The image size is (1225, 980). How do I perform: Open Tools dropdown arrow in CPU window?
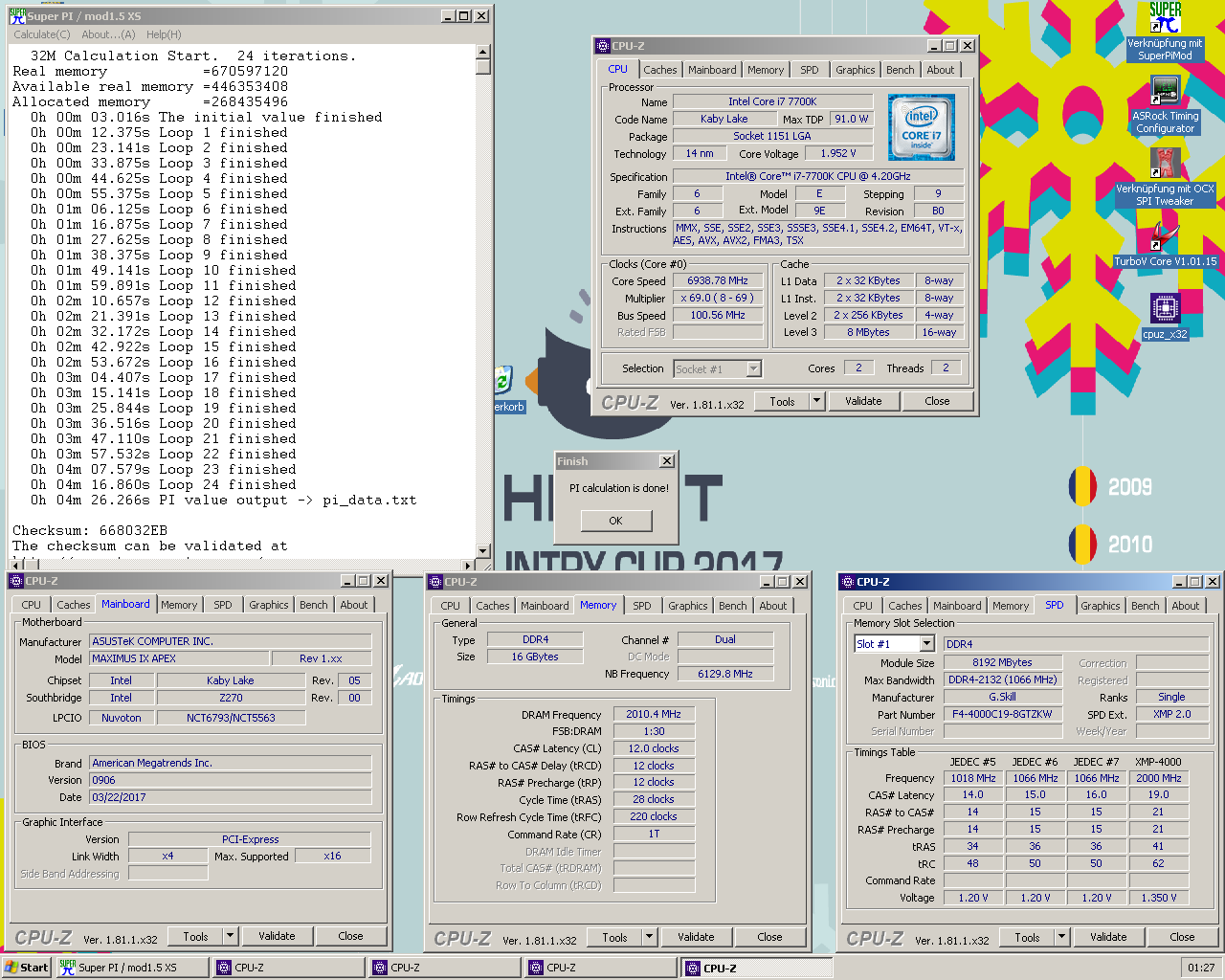(x=817, y=401)
